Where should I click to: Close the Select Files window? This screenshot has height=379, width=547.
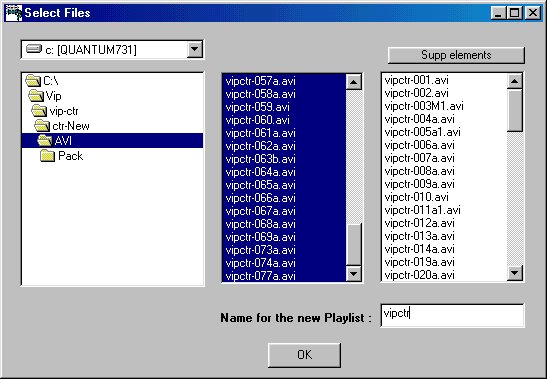pos(533,13)
